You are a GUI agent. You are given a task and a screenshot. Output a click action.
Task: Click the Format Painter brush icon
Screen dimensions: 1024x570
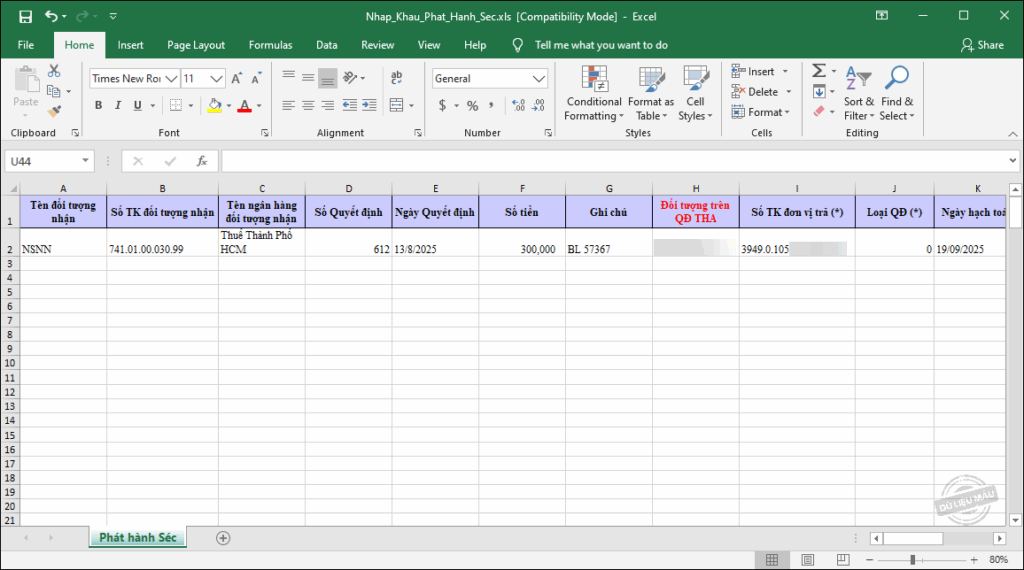coord(54,111)
